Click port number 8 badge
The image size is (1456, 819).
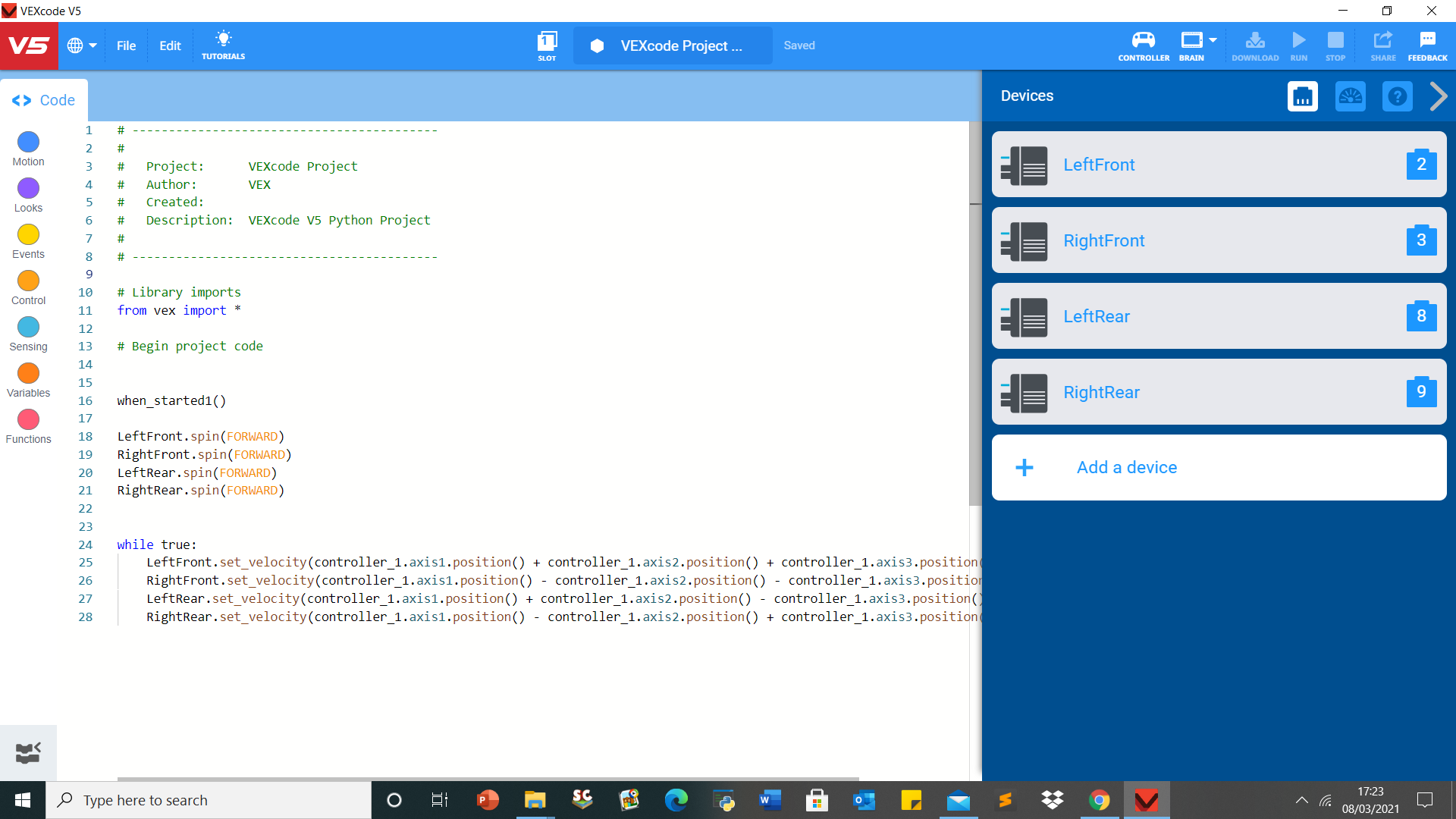coord(1422,315)
